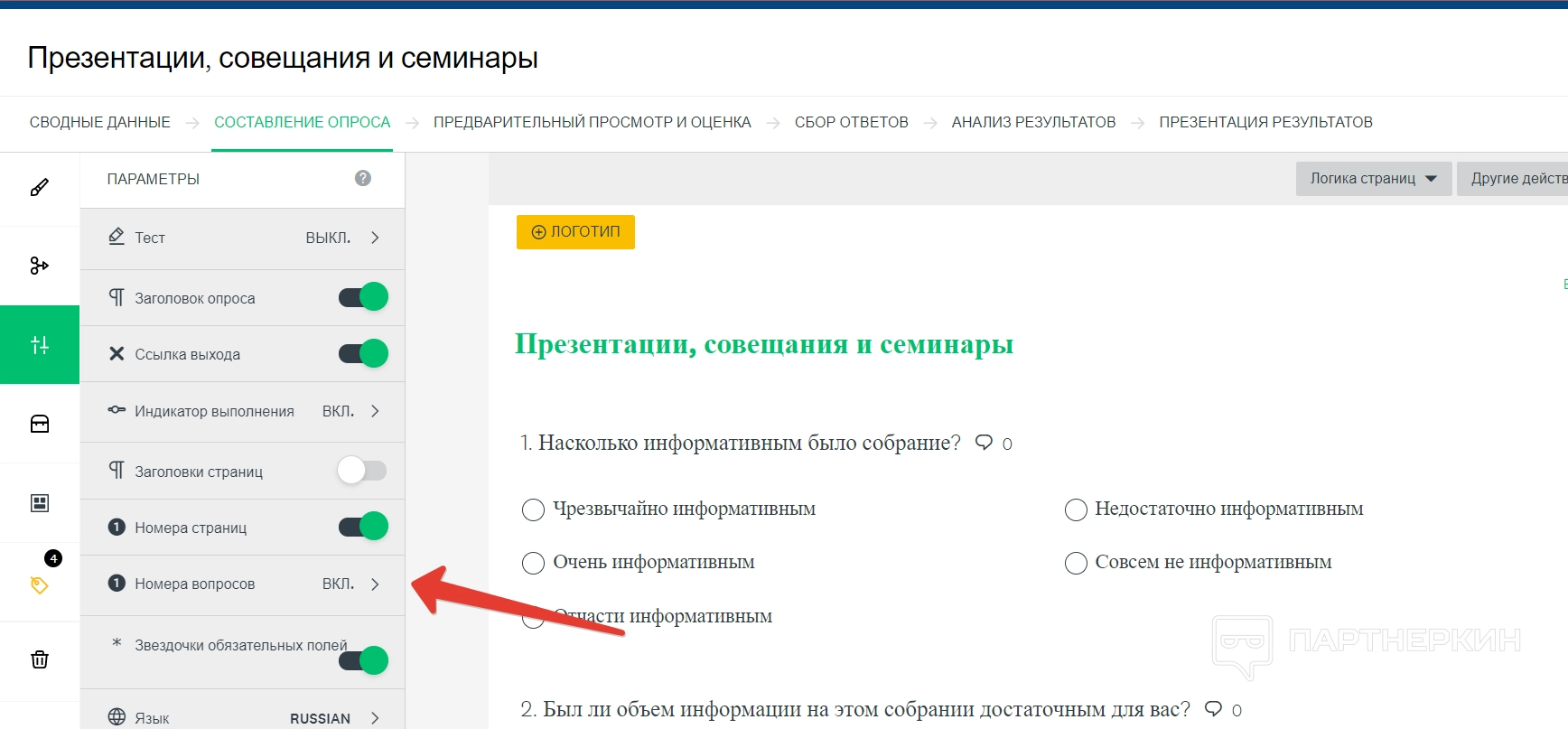Click the ВЫКЛ. value for Тест
Viewport: 1568px width, 729px height.
coord(328,238)
